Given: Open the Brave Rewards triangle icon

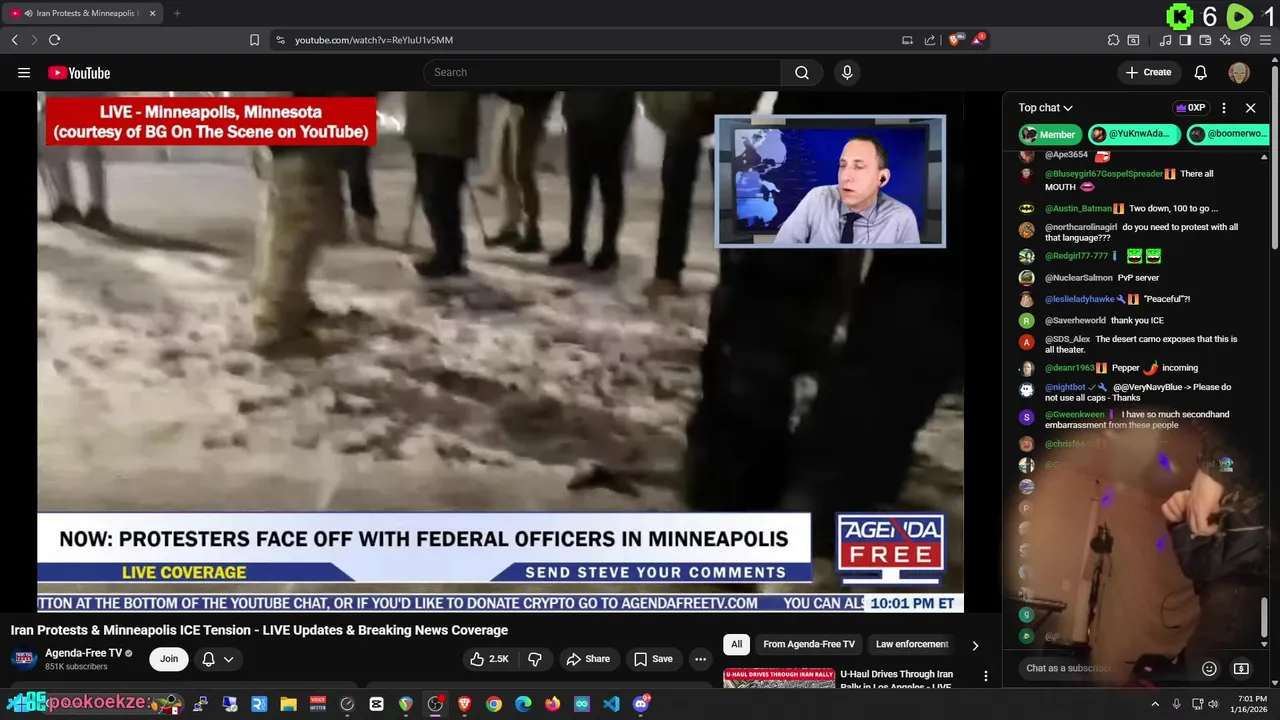Looking at the screenshot, I should point(978,40).
